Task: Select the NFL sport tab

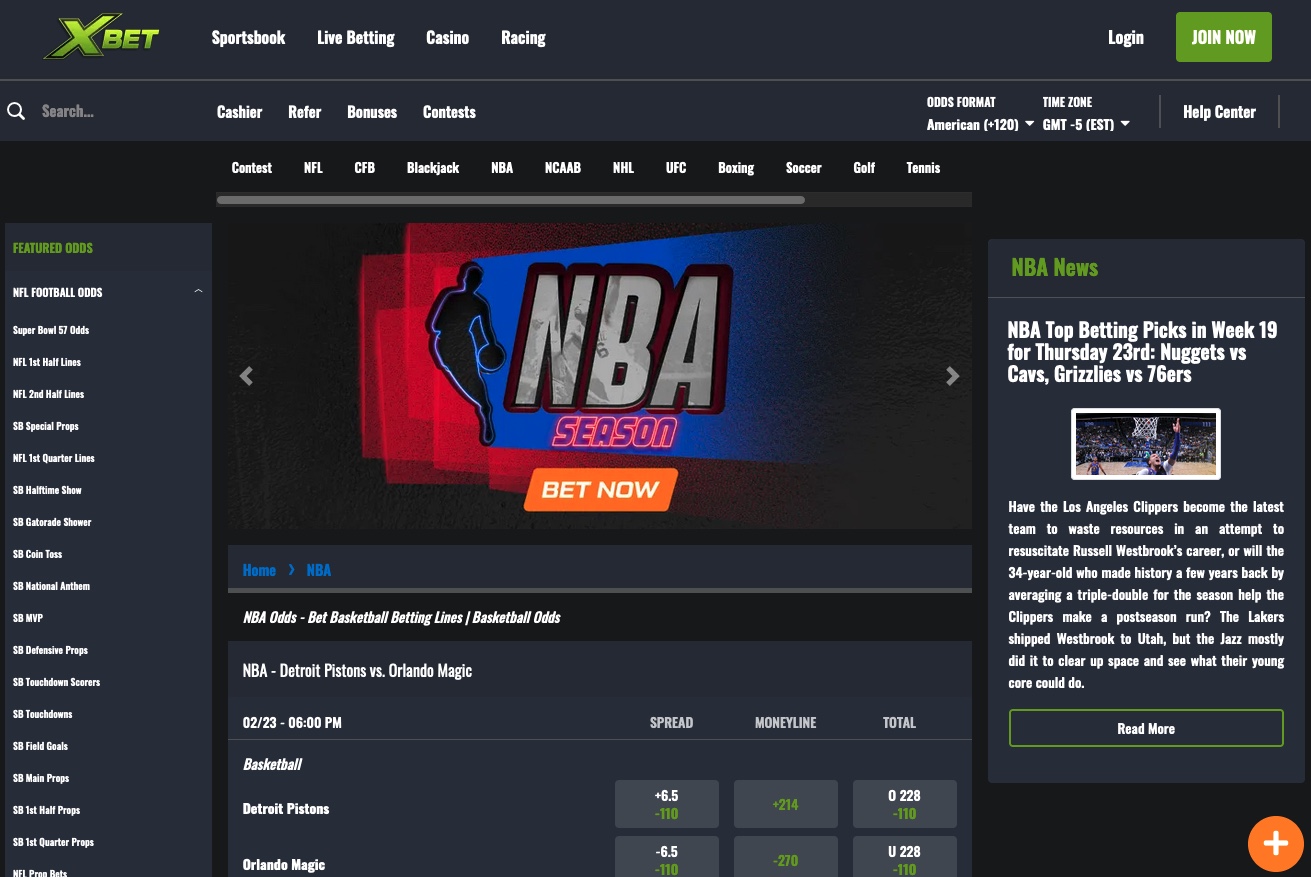Action: pos(313,167)
